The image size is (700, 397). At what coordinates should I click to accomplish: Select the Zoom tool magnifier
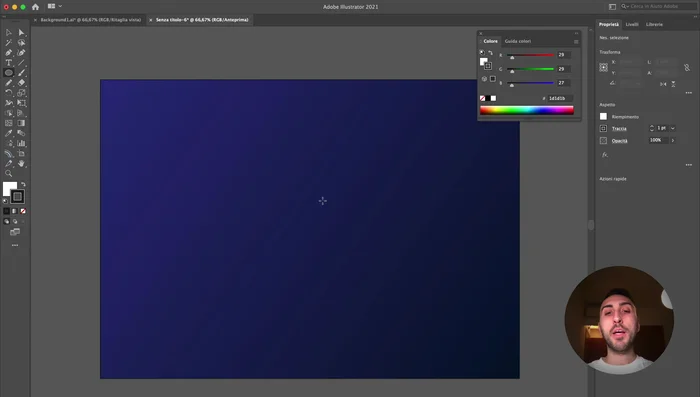tap(8, 174)
